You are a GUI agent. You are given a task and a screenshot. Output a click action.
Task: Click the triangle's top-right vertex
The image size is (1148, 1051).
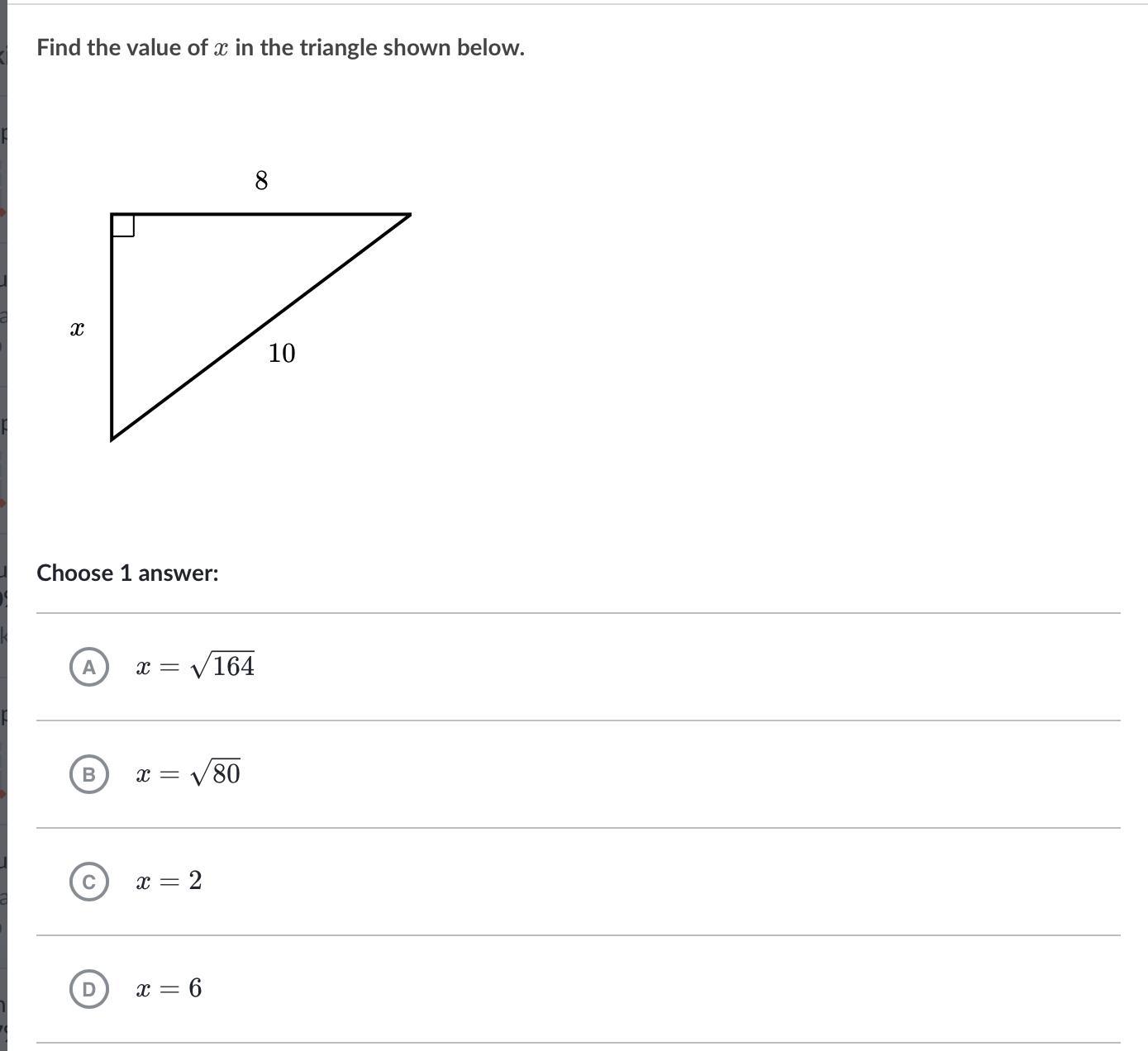coord(409,215)
